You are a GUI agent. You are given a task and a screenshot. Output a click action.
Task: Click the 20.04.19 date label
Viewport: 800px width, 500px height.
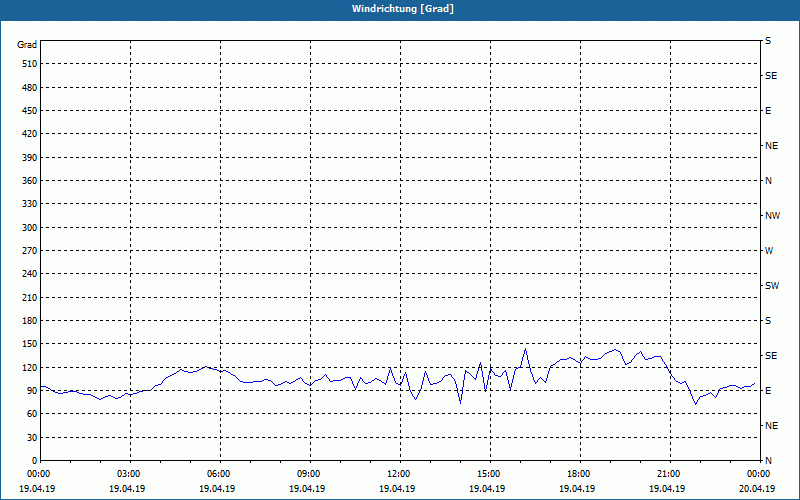(757, 489)
